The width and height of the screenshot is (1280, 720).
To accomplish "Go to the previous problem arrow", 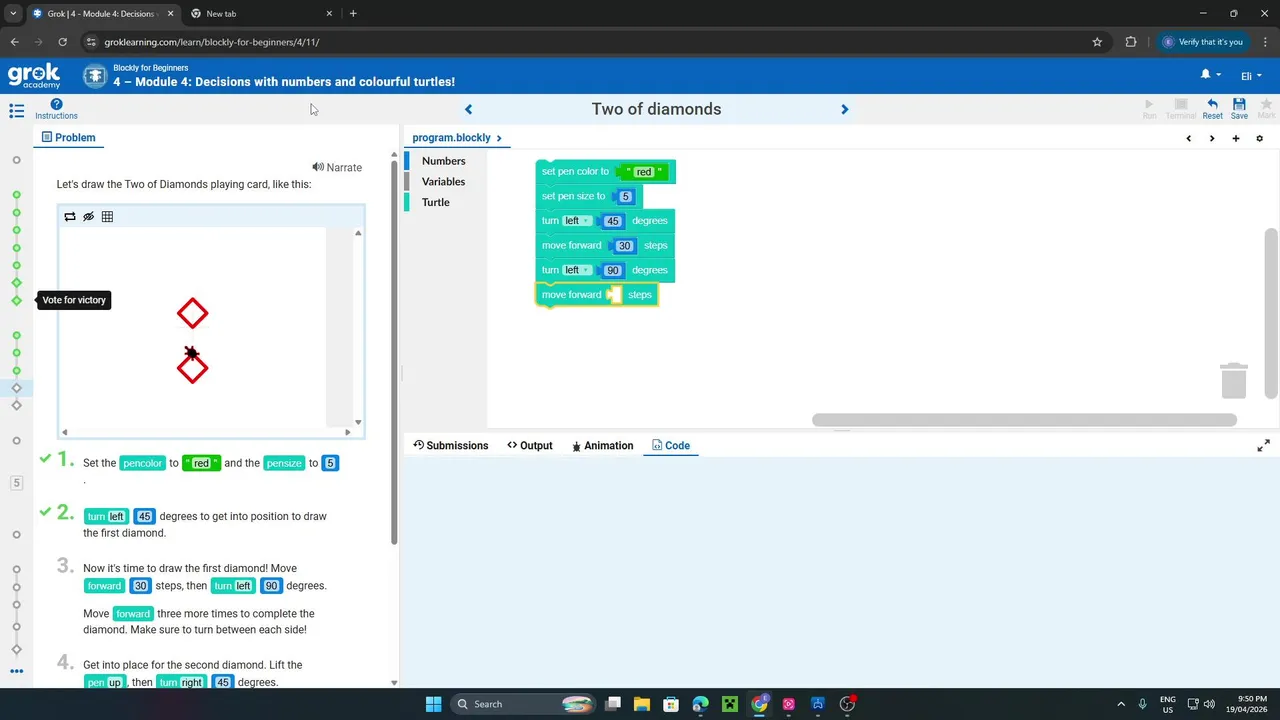I will coord(468,109).
